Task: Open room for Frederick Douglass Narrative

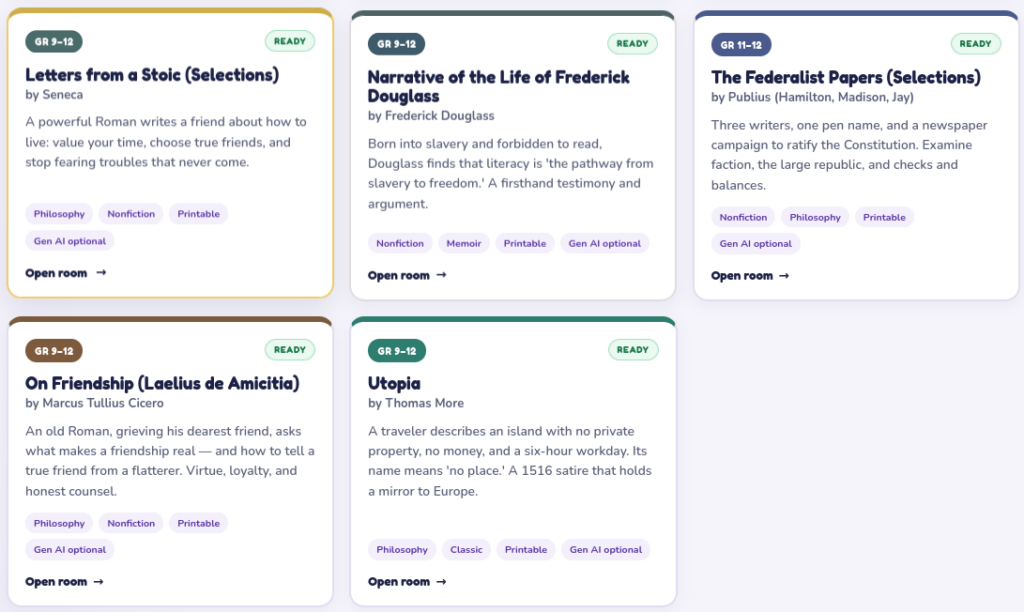Action: (x=407, y=276)
